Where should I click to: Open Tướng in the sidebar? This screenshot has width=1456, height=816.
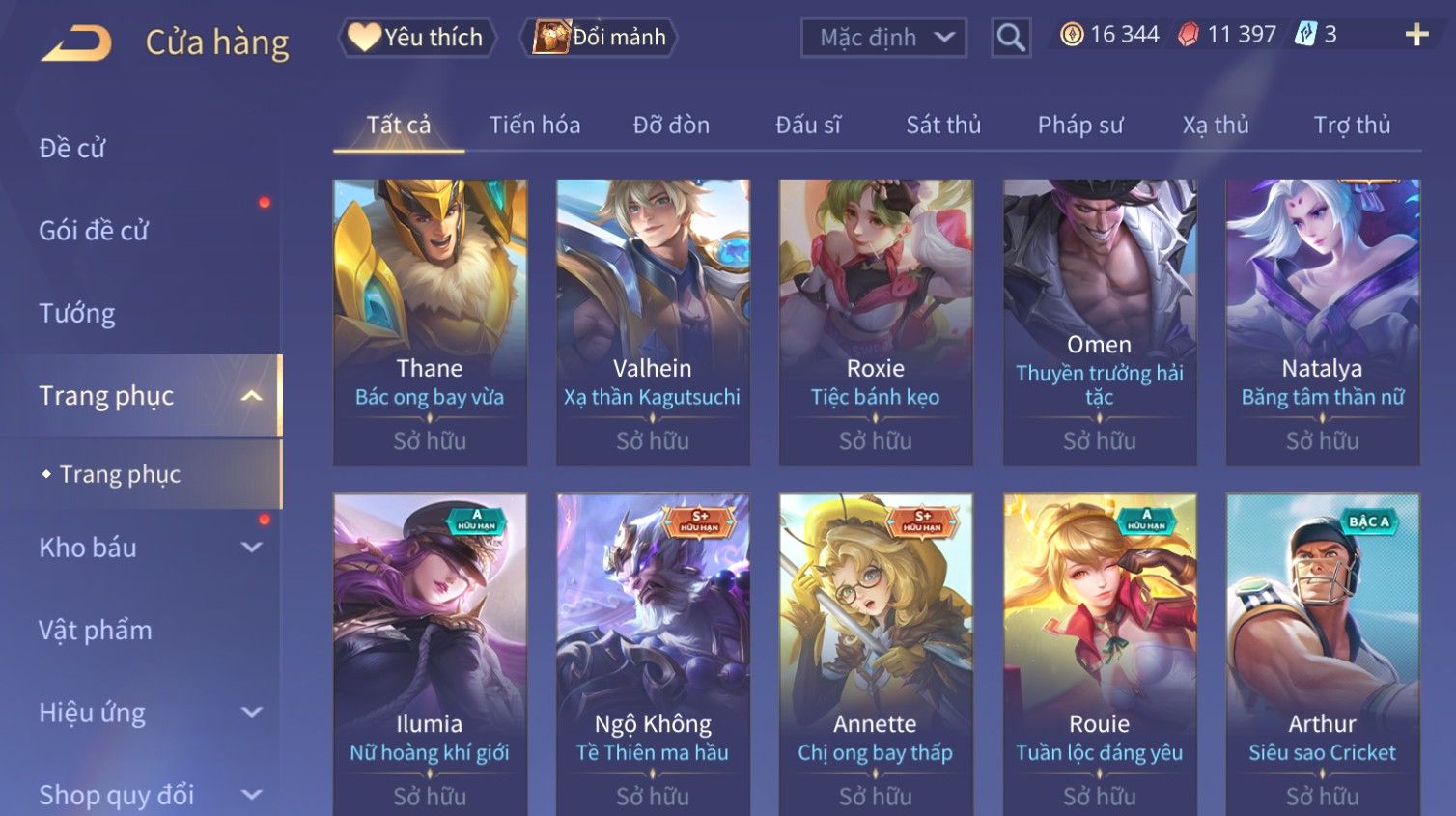[x=77, y=313]
